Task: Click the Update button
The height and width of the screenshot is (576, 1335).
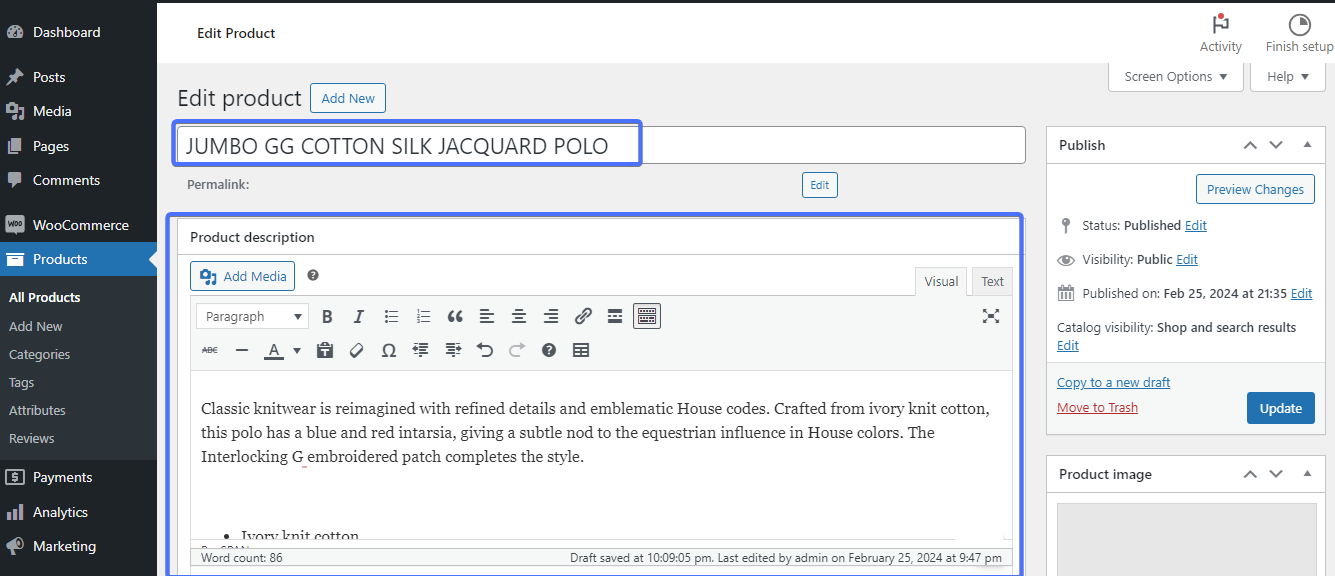Action: pos(1280,408)
